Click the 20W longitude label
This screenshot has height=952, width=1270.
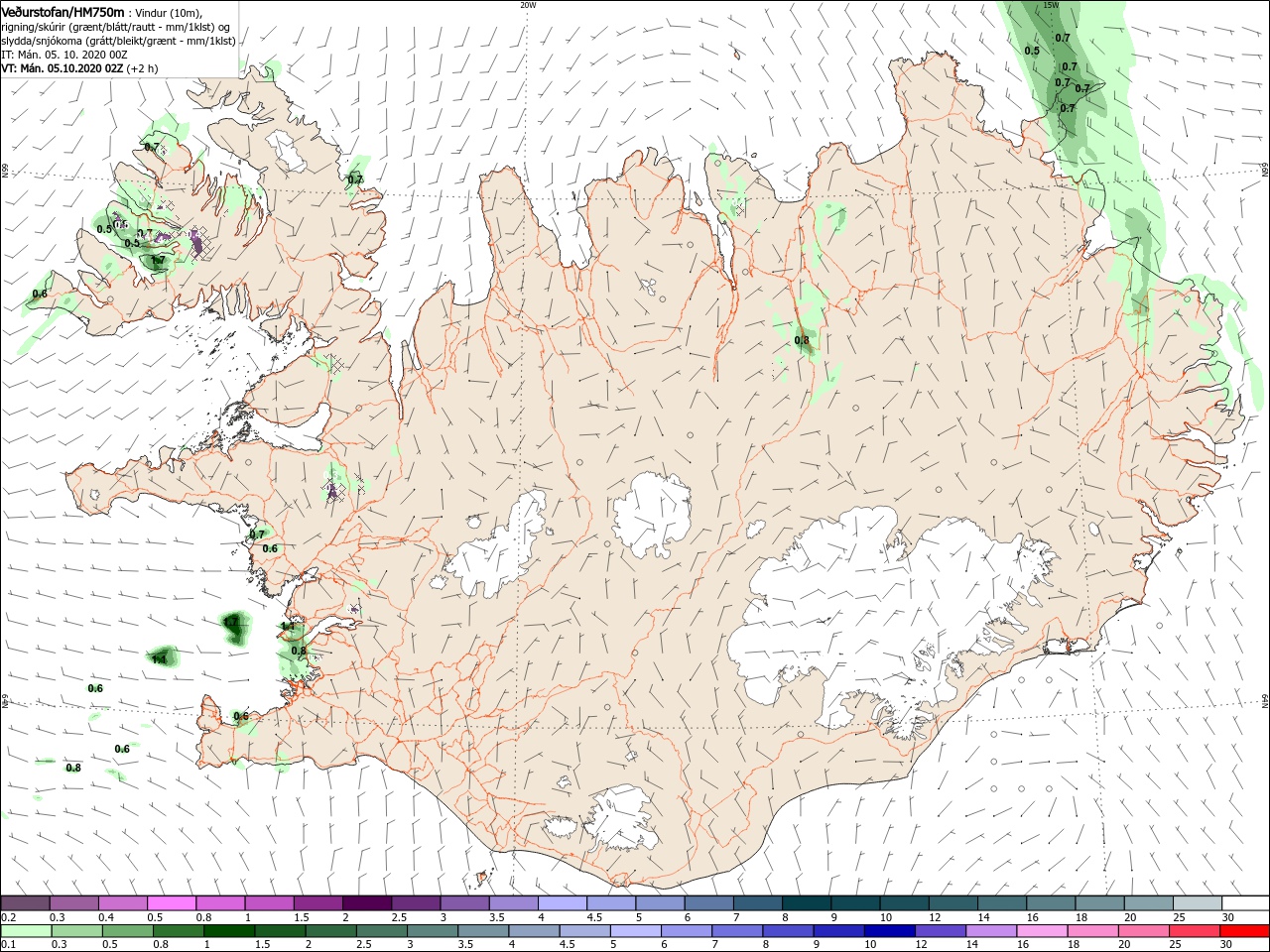527,5
